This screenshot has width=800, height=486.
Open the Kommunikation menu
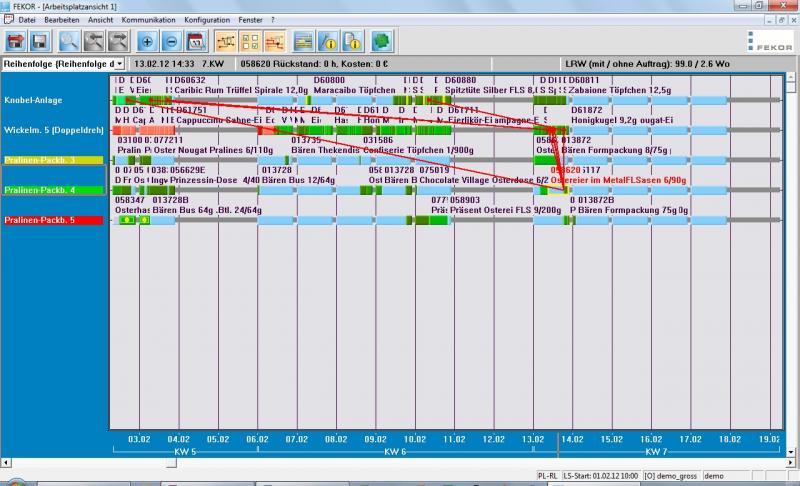[x=148, y=20]
